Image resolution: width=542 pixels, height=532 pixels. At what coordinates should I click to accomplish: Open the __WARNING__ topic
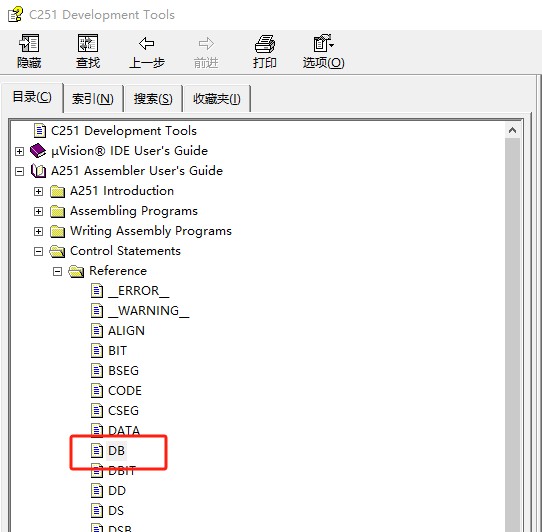(x=149, y=311)
